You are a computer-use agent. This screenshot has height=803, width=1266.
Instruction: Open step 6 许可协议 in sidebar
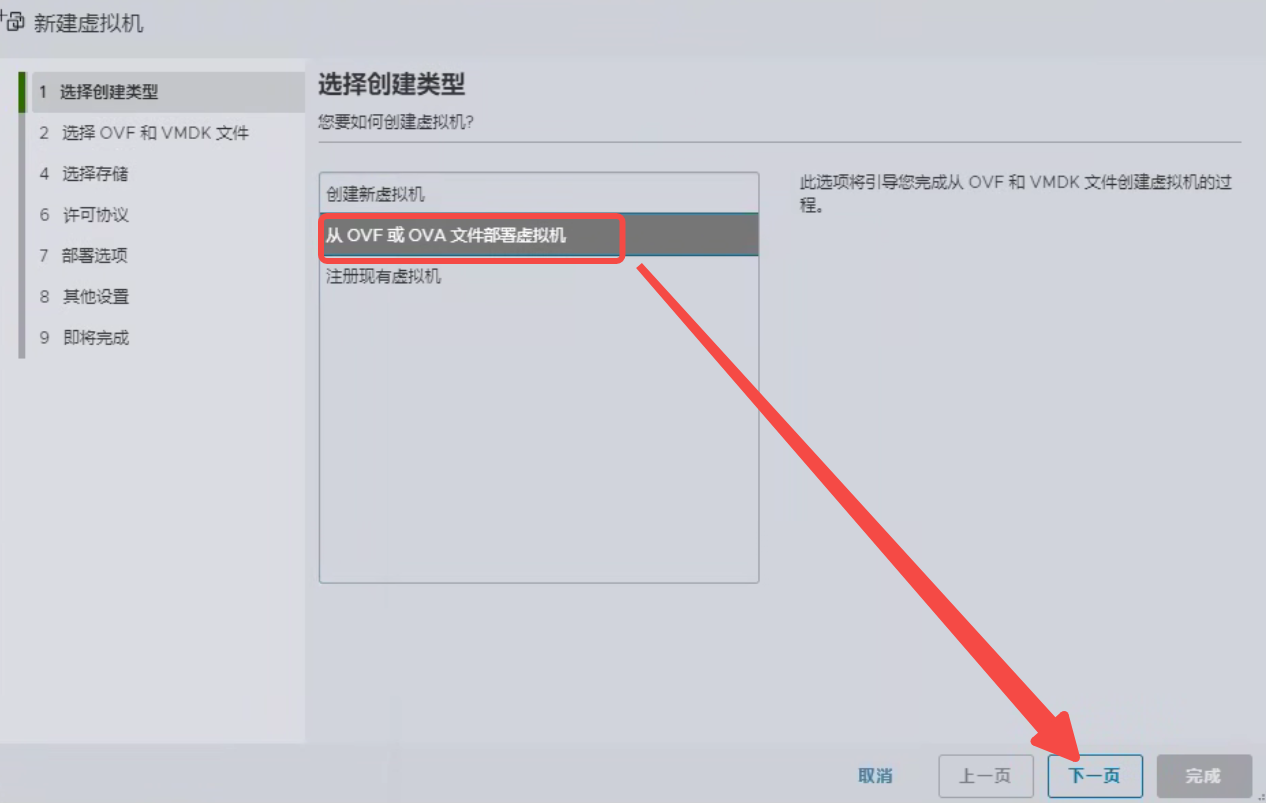(x=95, y=215)
